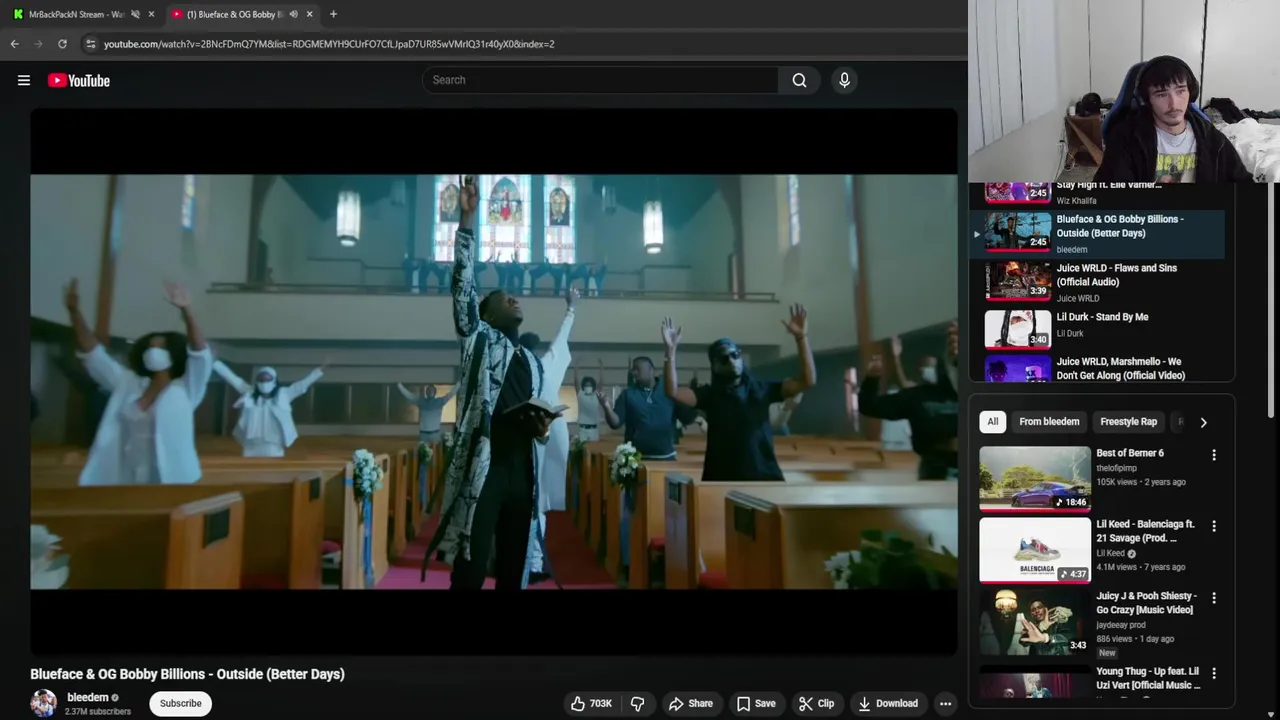Click the page vertical scrollbar
Viewport: 1280px width, 720px height.
point(1273,300)
